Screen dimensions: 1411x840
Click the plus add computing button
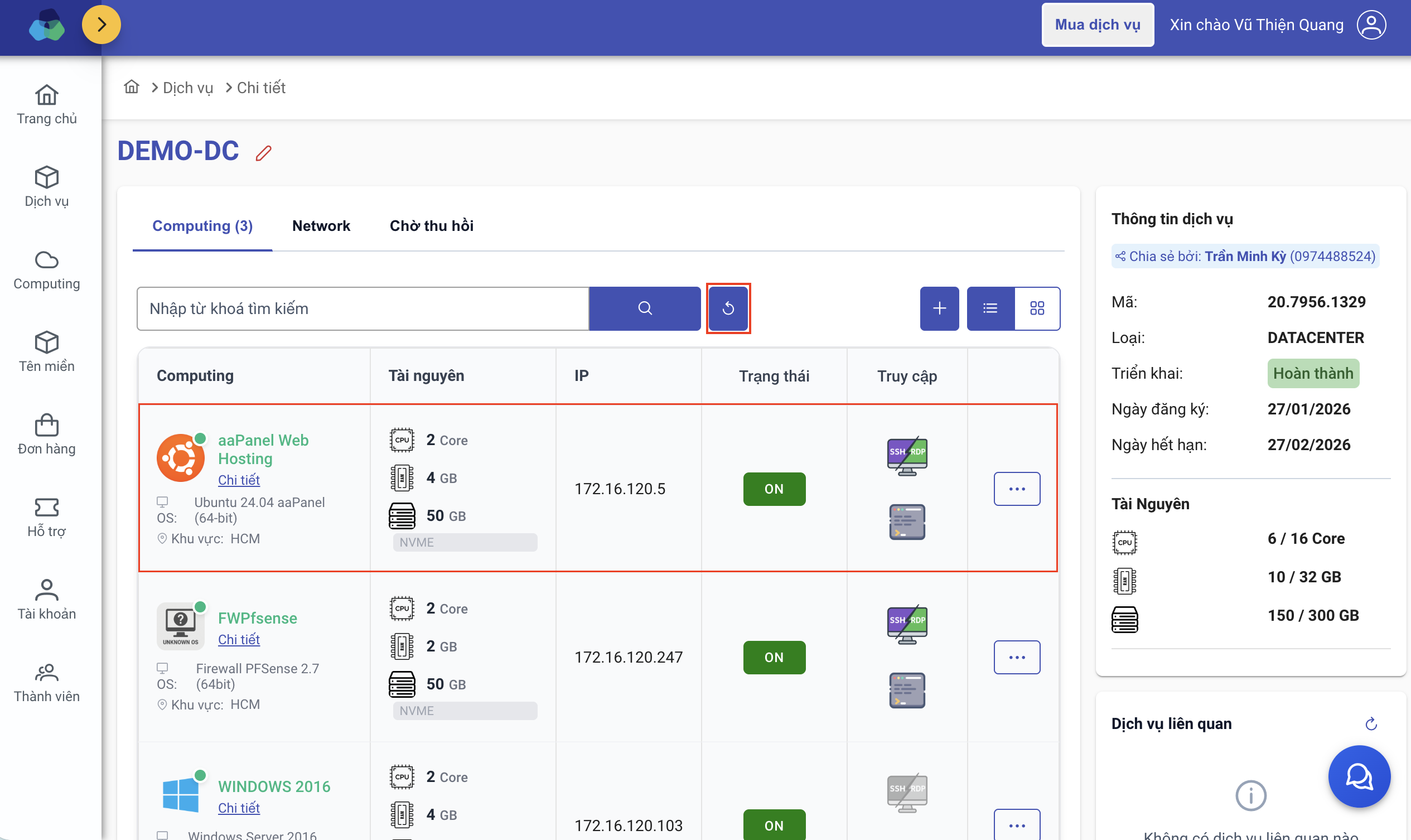point(939,308)
